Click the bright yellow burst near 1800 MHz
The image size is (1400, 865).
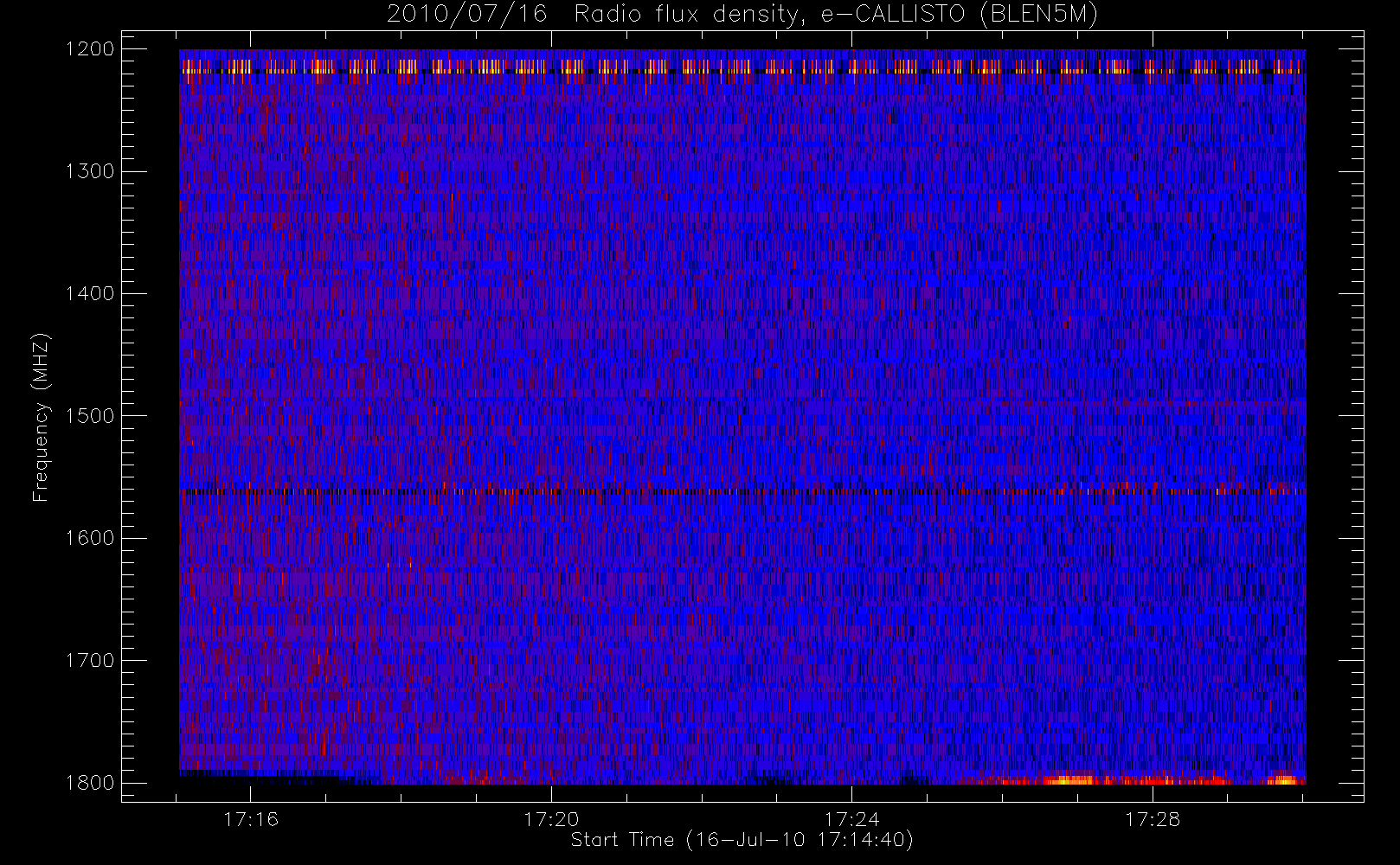point(1069,780)
